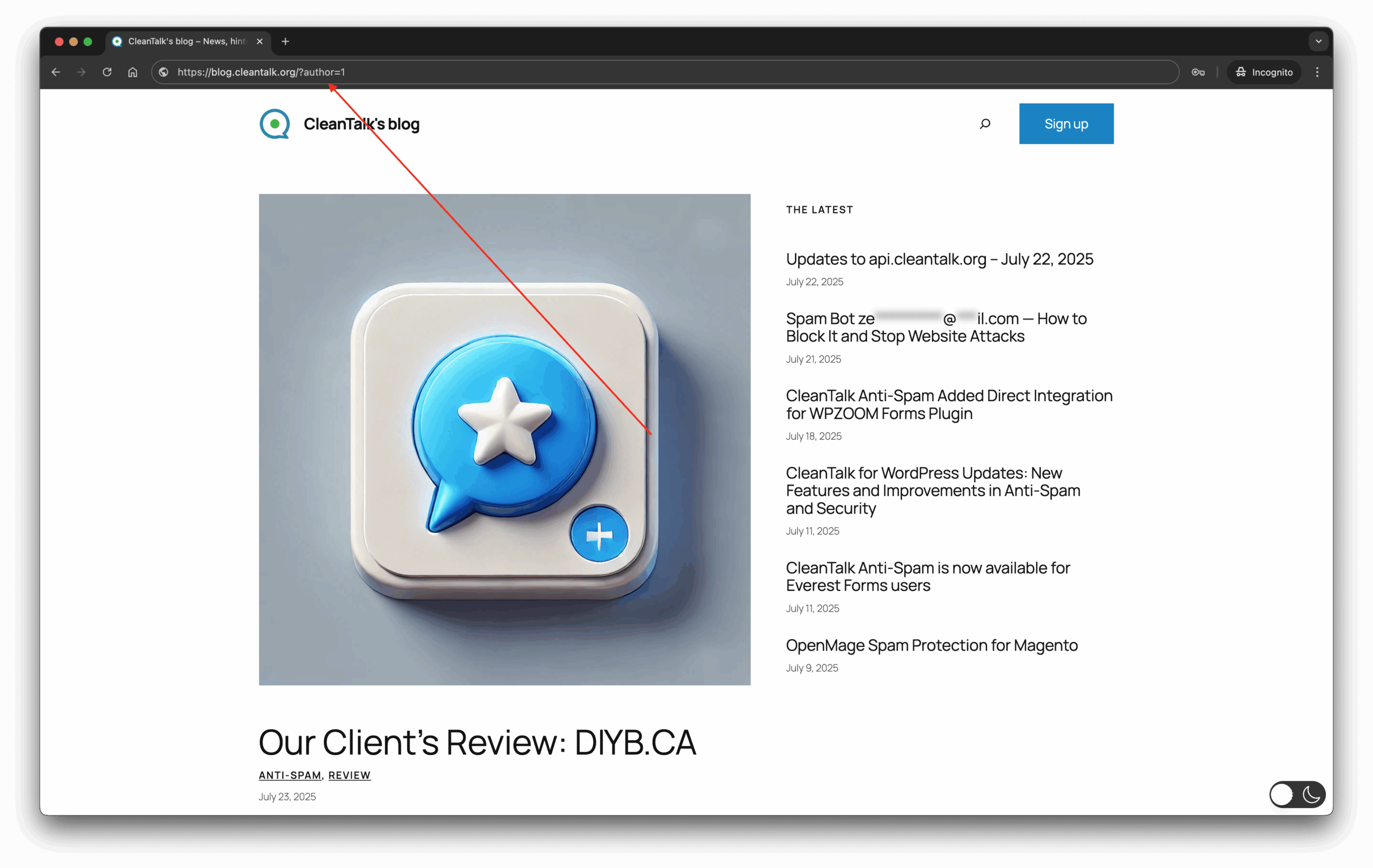This screenshot has width=1373, height=868.
Task: Reload the page
Action: pyautogui.click(x=107, y=72)
